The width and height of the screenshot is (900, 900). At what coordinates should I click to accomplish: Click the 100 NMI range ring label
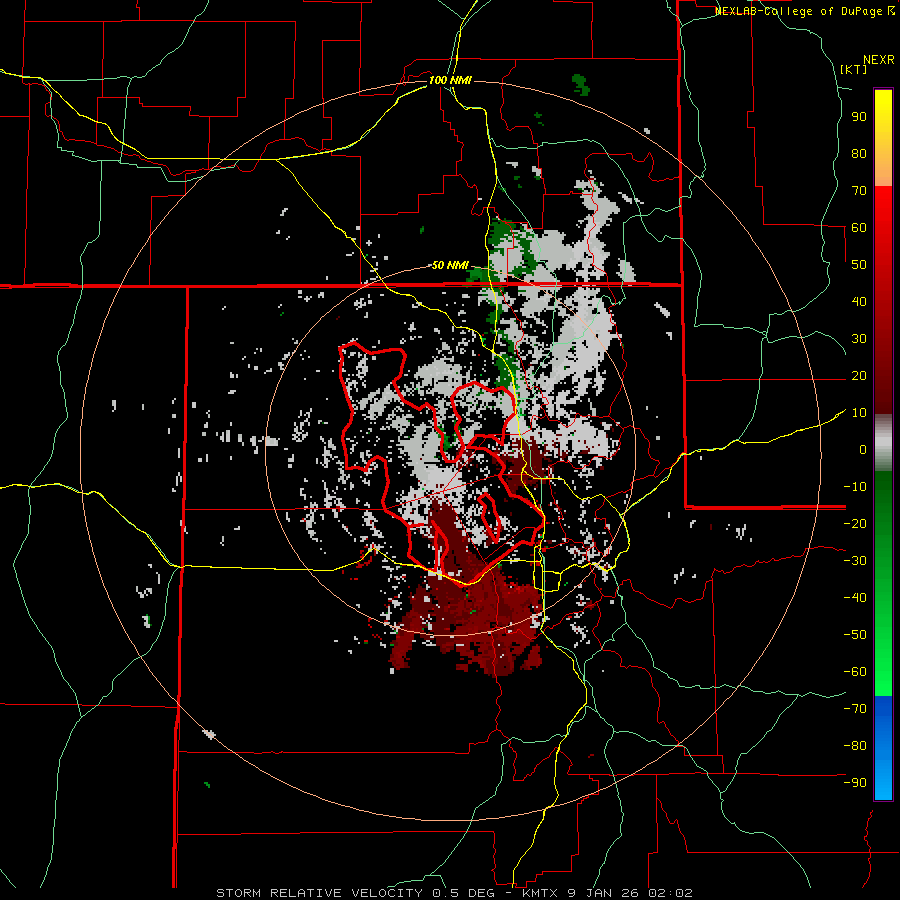click(450, 79)
